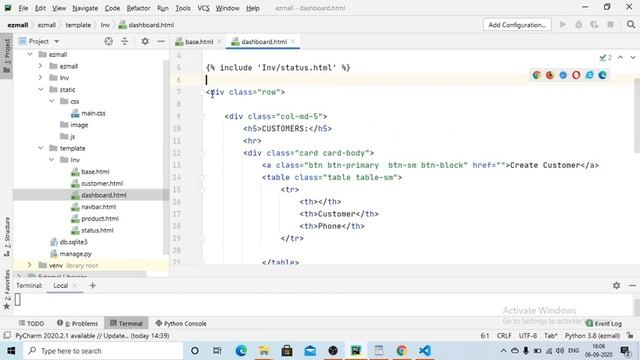Click inspection check mark indicator

pos(605,58)
